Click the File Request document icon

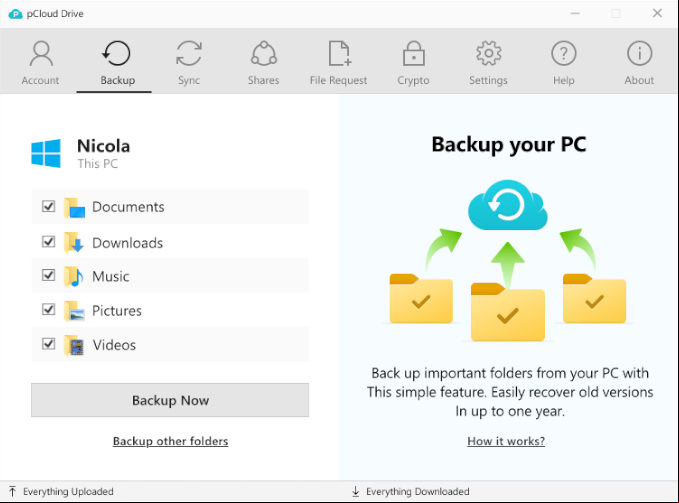(x=339, y=54)
